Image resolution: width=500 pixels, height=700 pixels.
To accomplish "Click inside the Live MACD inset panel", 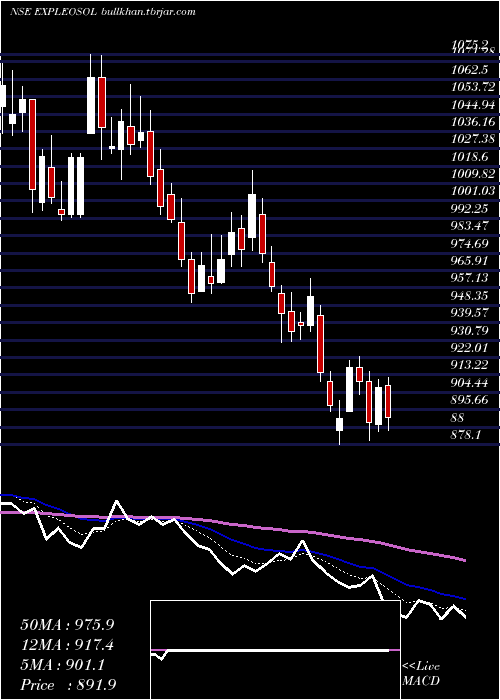I will pos(275,650).
